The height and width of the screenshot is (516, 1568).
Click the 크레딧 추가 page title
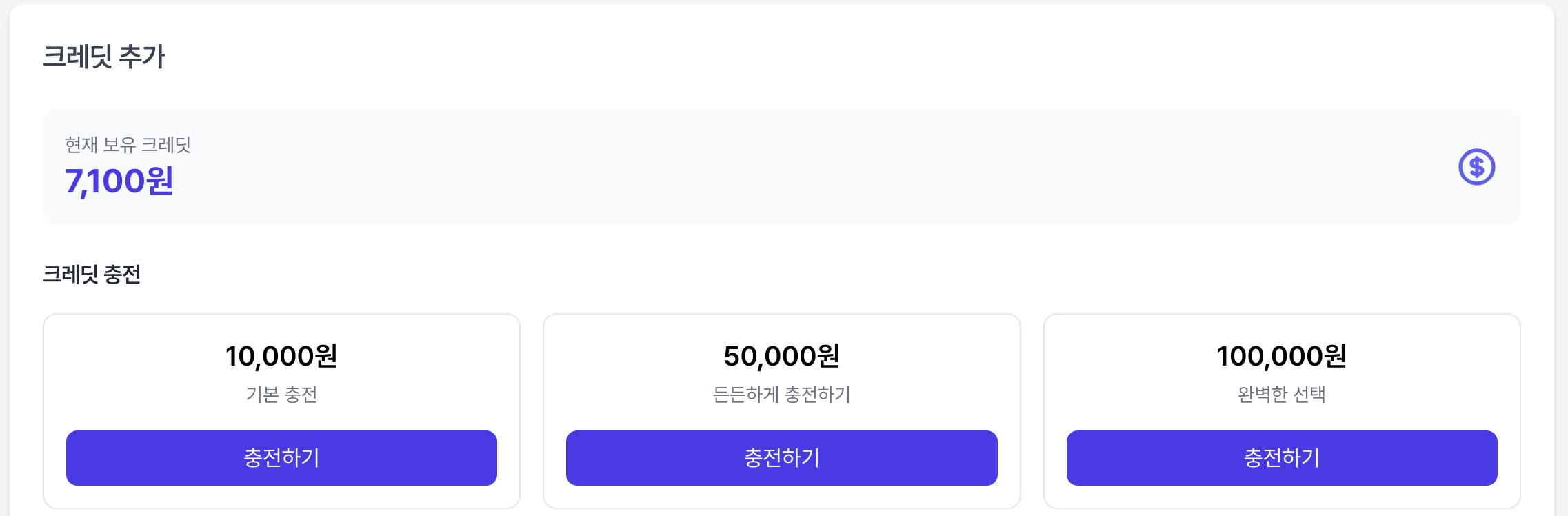(x=104, y=57)
